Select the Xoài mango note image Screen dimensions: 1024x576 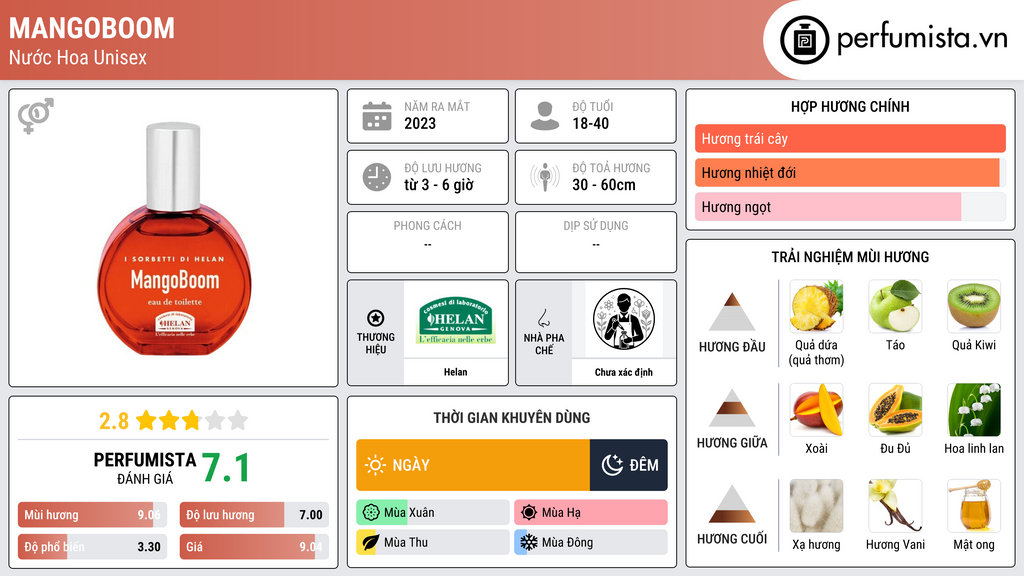click(x=816, y=409)
